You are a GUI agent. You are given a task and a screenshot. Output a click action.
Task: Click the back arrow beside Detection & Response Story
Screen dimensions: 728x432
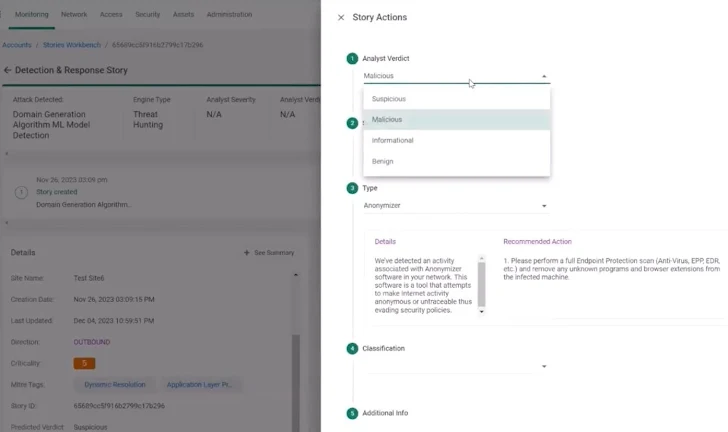pyautogui.click(x=8, y=71)
